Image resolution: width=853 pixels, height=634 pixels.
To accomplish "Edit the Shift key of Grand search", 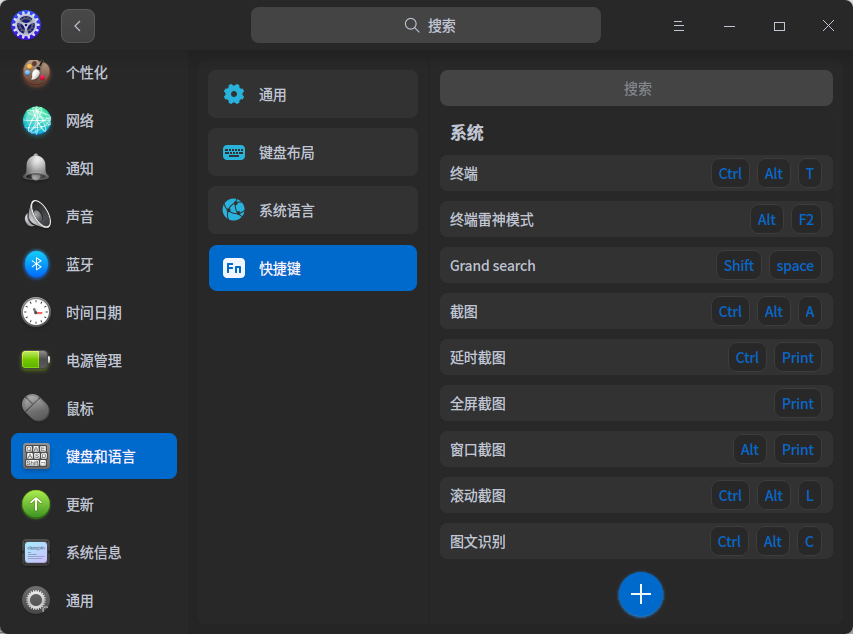I will [738, 265].
